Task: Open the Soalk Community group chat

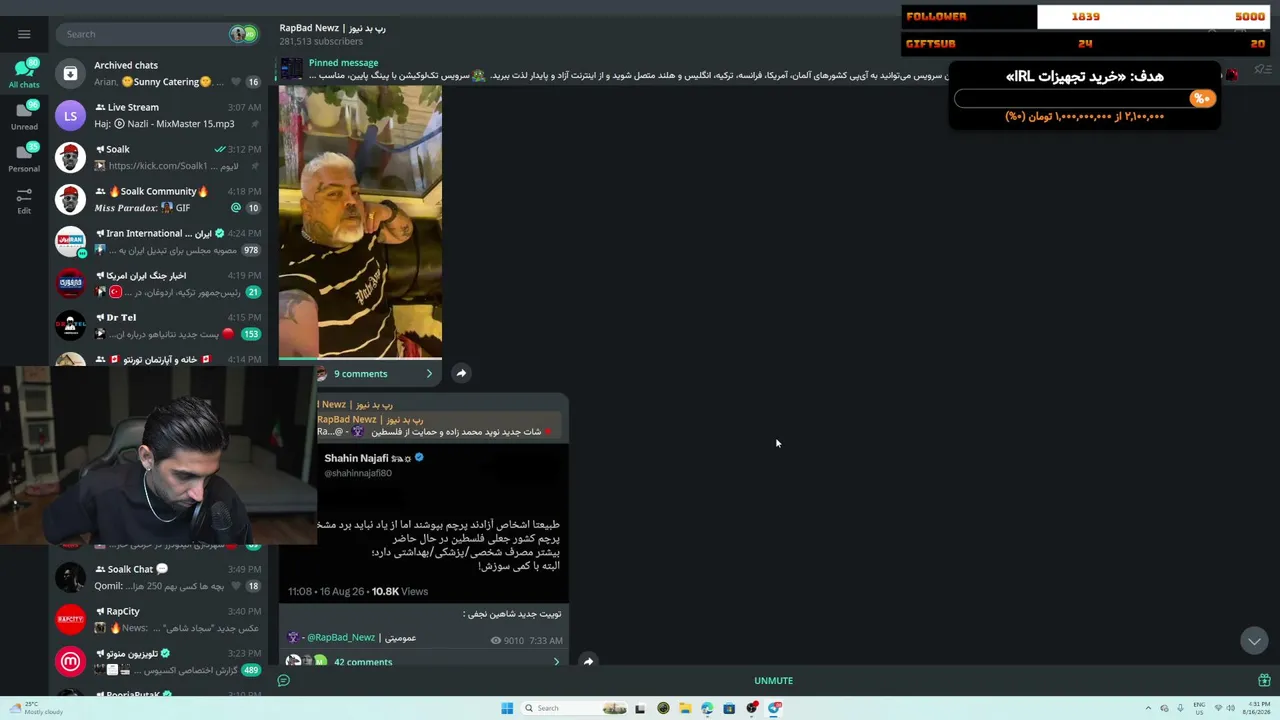Action: (x=160, y=199)
